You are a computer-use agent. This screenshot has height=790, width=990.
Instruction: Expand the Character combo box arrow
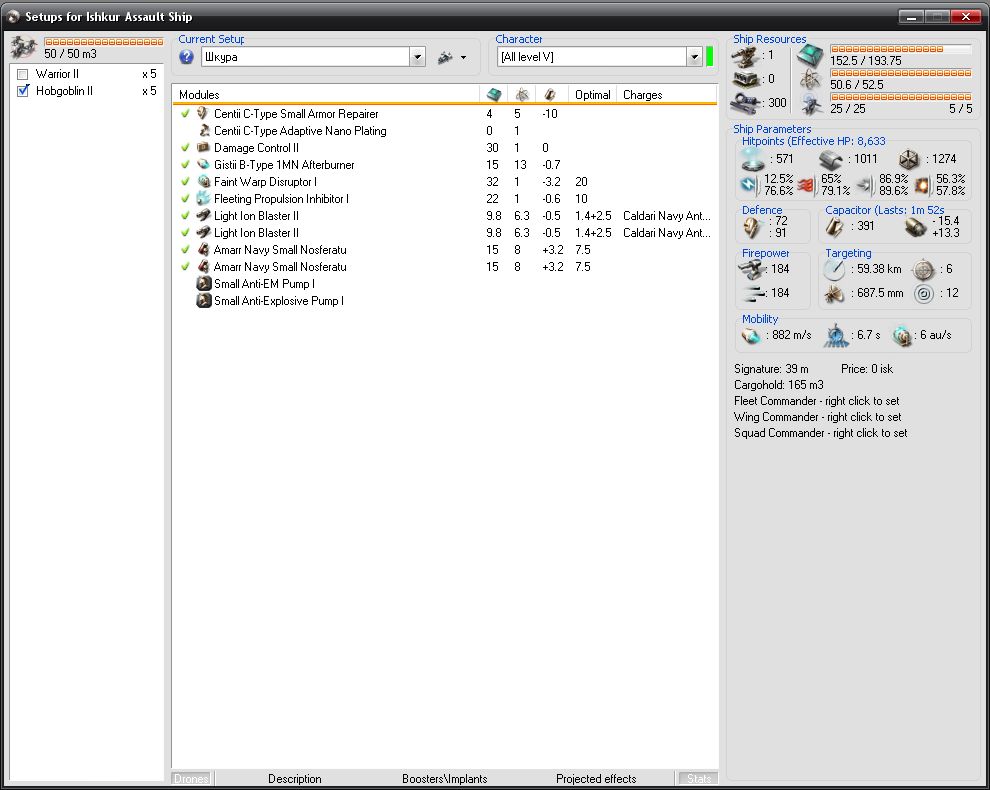click(695, 57)
